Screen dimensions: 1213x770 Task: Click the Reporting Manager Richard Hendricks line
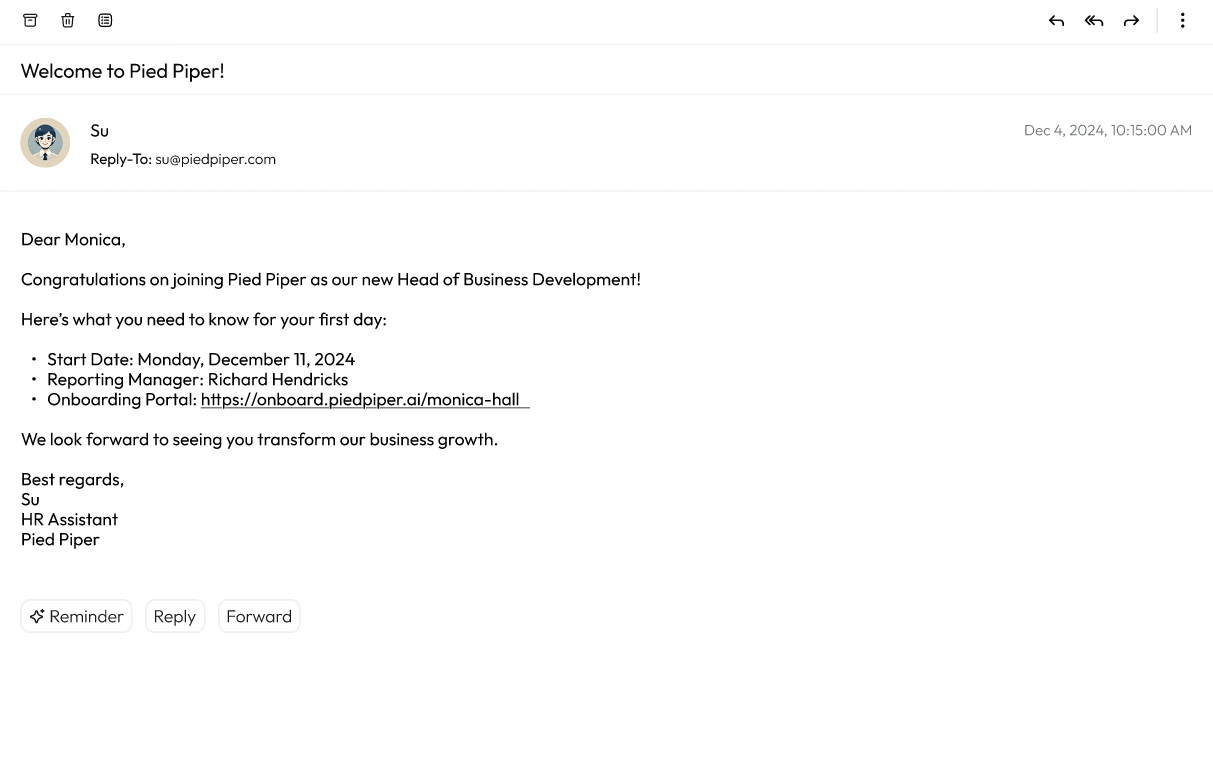click(x=198, y=379)
